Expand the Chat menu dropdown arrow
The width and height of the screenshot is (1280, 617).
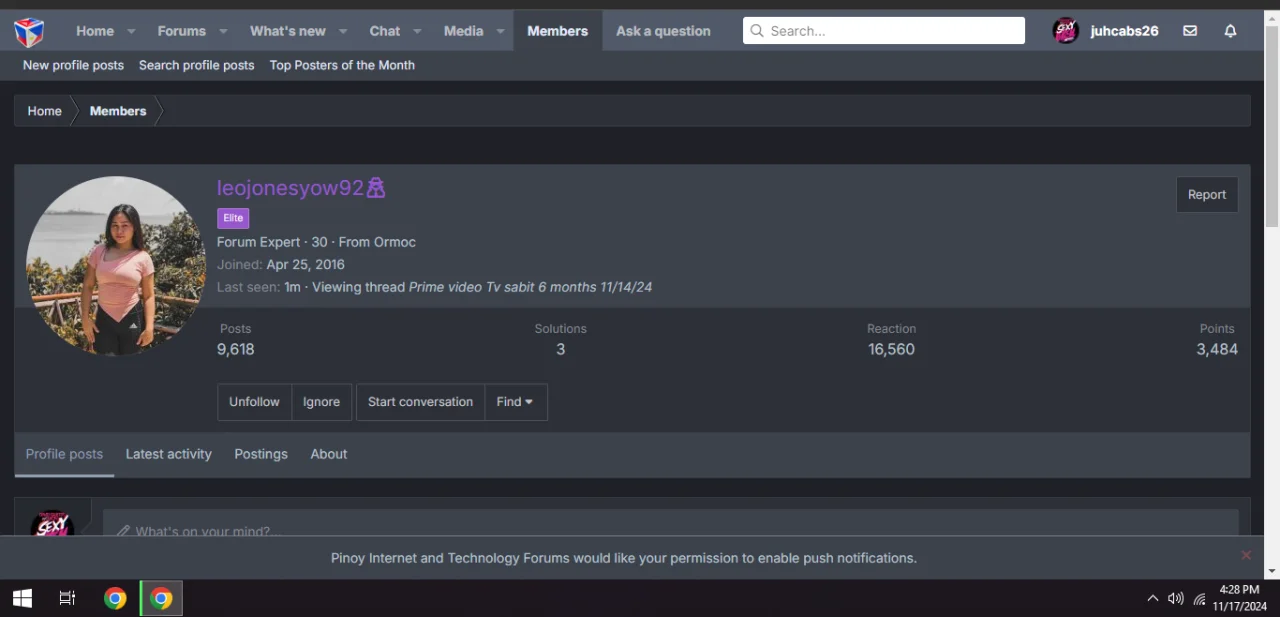point(418,31)
